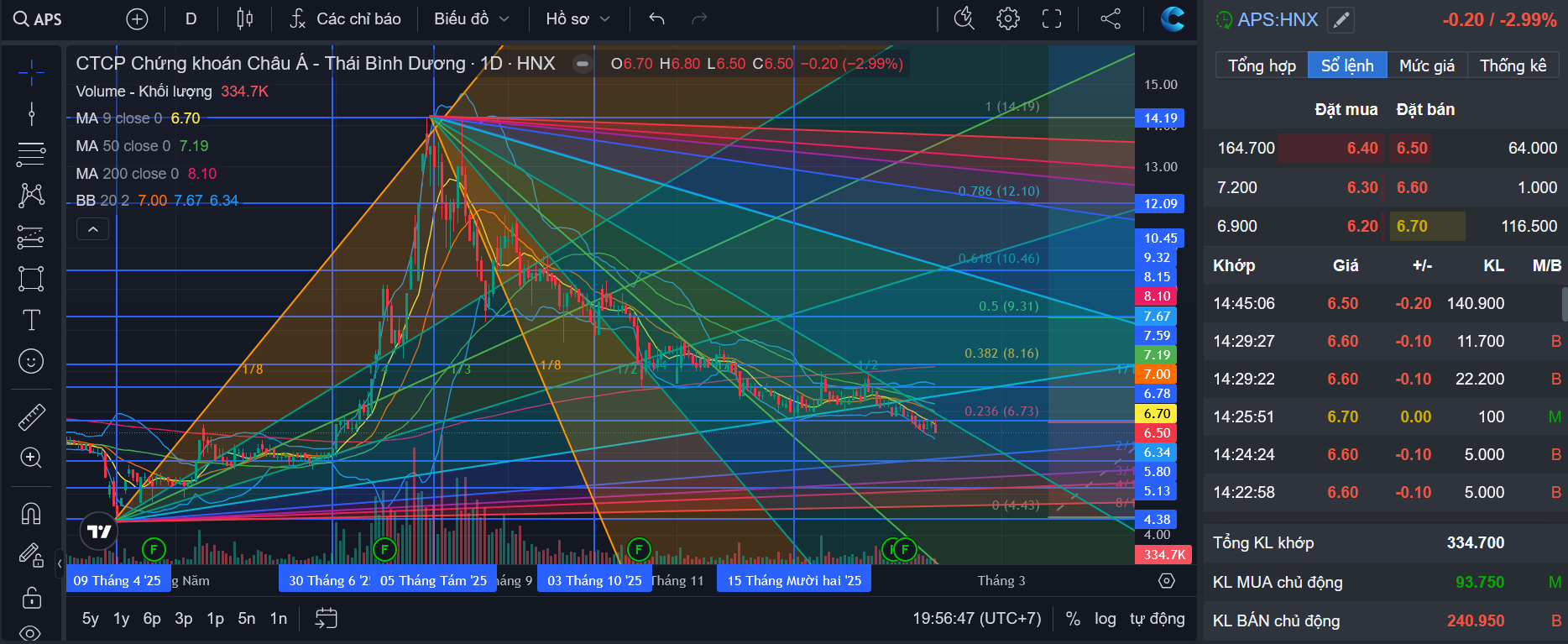Image resolution: width=1568 pixels, height=644 pixels.
Task: Select text annotation tool
Action: click(31, 320)
